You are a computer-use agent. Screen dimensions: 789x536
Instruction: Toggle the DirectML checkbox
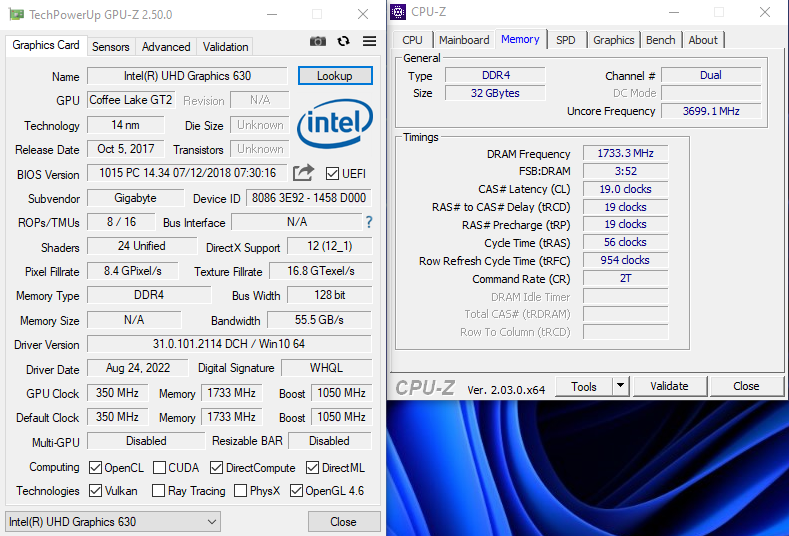click(312, 468)
